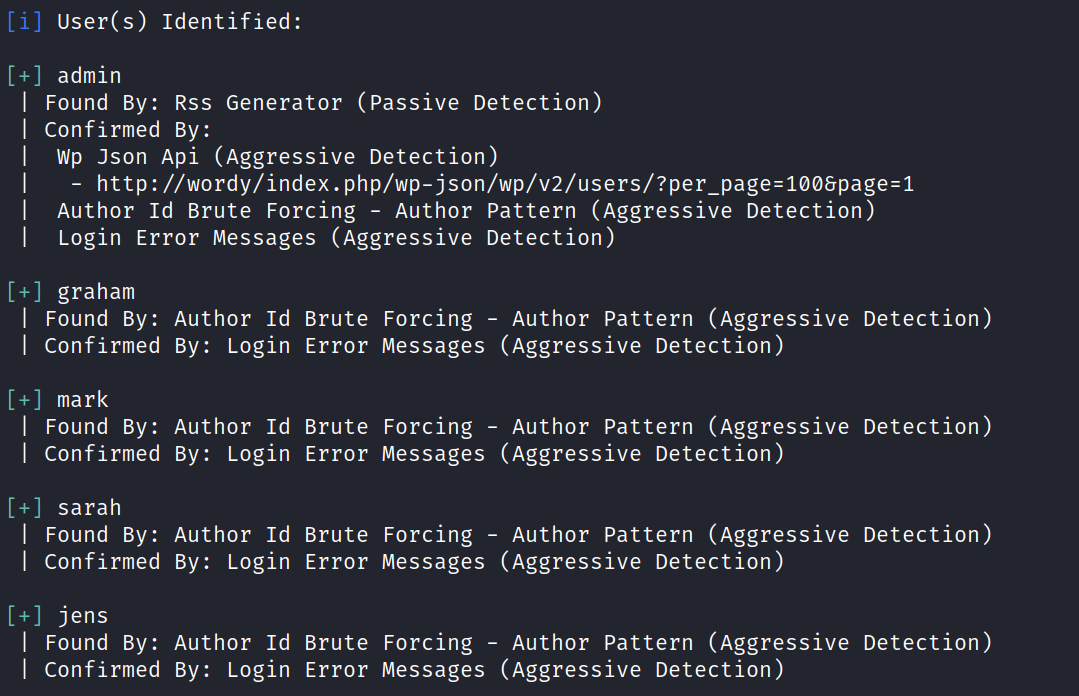
Task: Click the [+] marker beside graham
Action: tap(24, 291)
